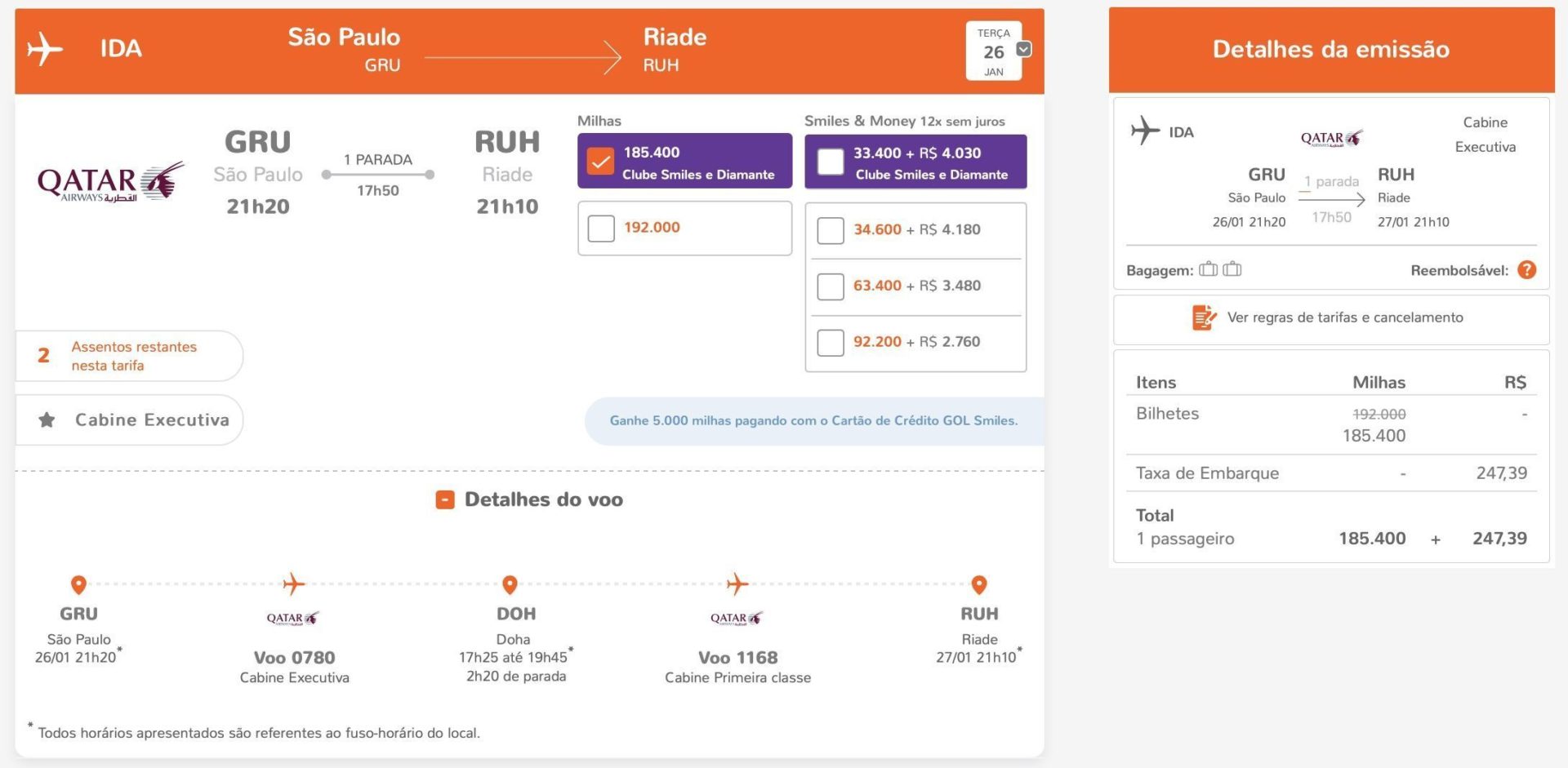Select the 92.200 + R$ 2.760 option
The width and height of the screenshot is (1568, 768).
tap(831, 343)
